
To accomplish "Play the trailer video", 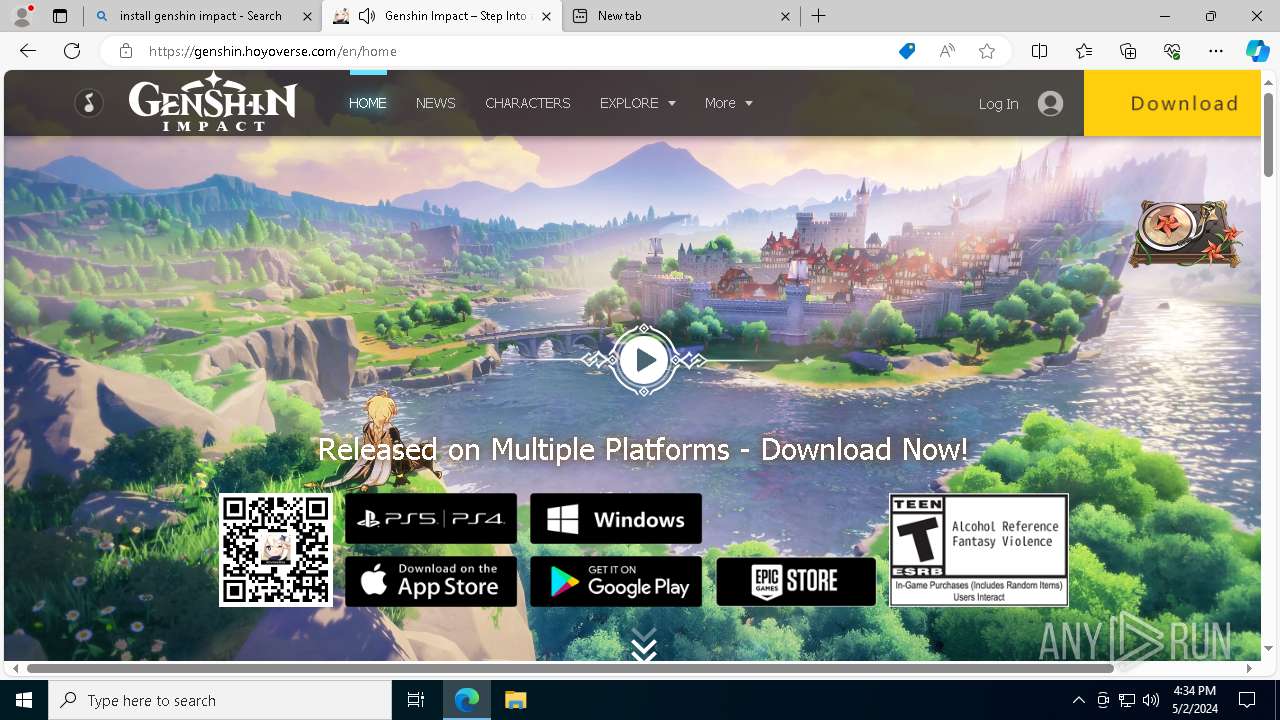I will click(643, 360).
